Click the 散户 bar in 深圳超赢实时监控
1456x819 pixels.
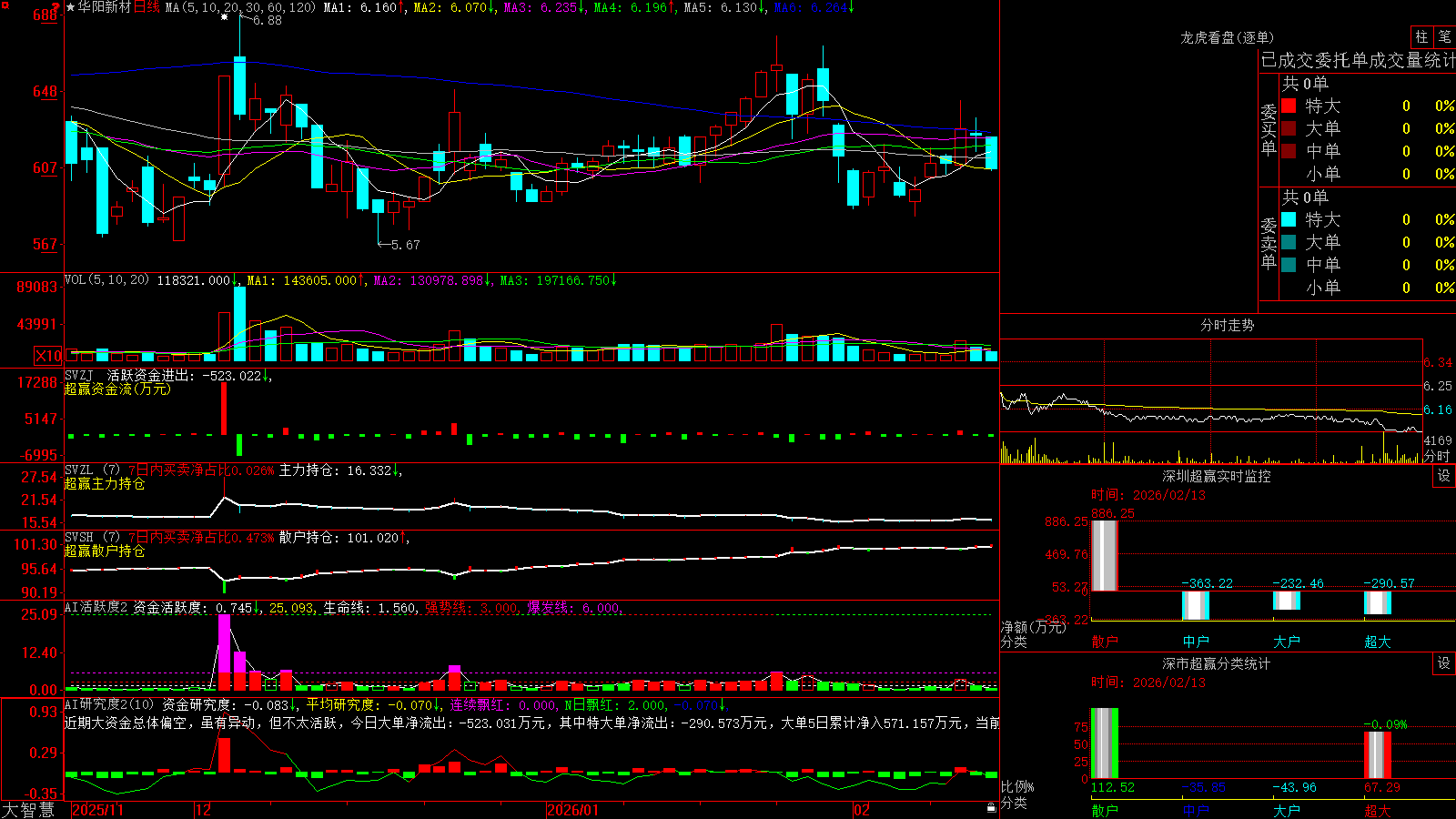pos(1105,556)
